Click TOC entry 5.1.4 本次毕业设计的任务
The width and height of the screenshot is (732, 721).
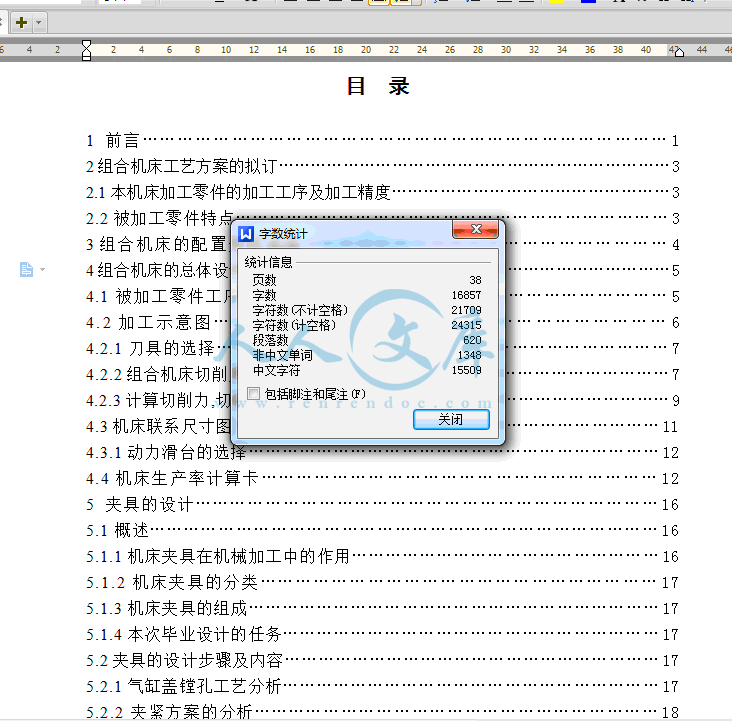[382, 635]
